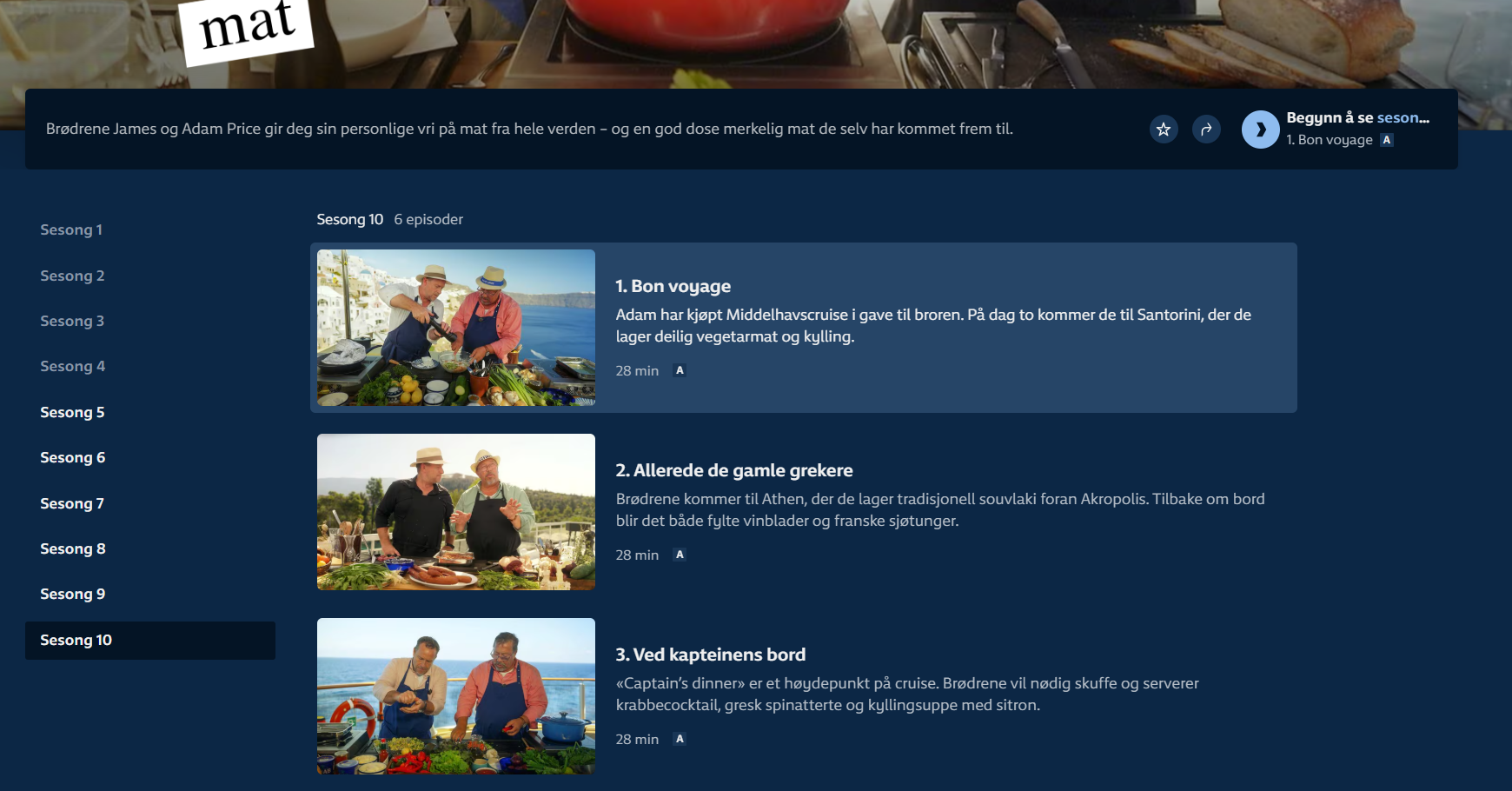Select the highlighted Sesong 10 item

[150, 640]
